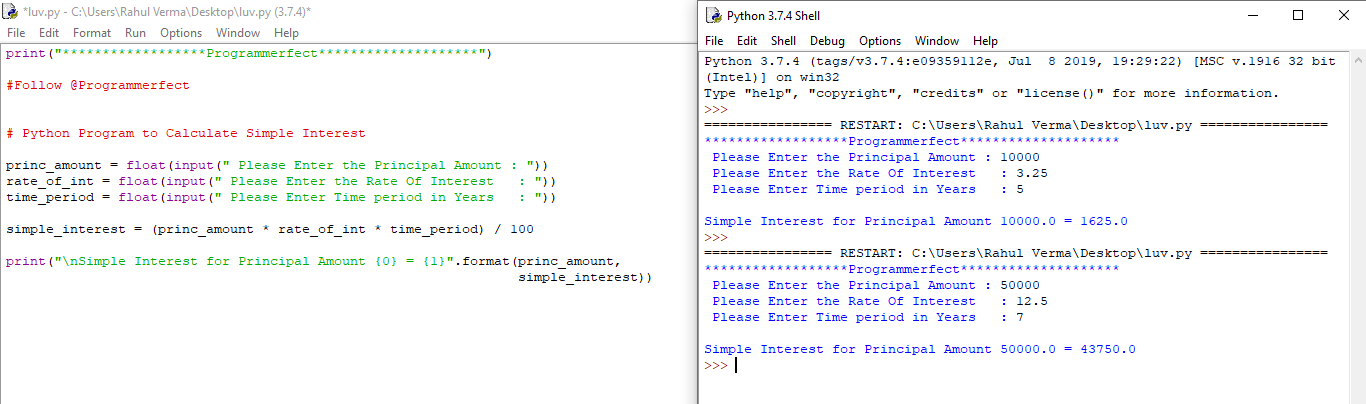Open Edit menu in Python Shell window
1366x404 pixels.
pyautogui.click(x=747, y=41)
